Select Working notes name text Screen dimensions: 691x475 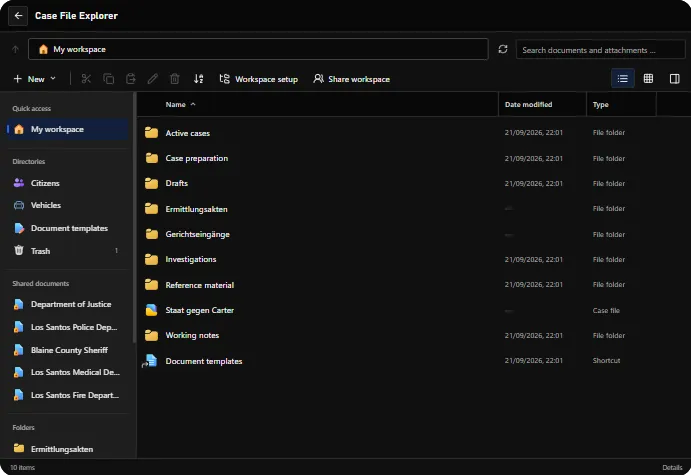point(192,335)
